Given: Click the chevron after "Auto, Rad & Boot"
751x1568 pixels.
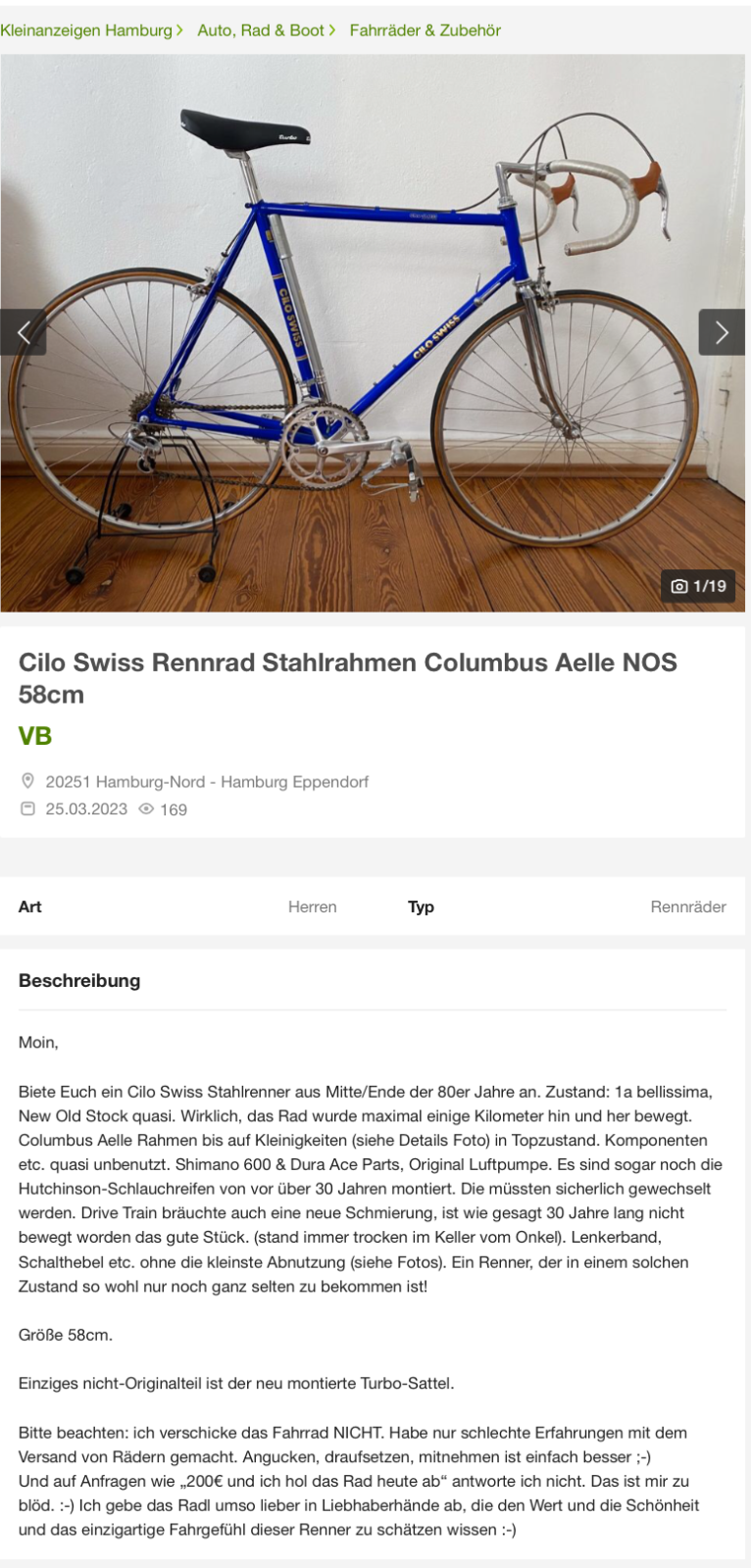Looking at the screenshot, I should click(332, 30).
